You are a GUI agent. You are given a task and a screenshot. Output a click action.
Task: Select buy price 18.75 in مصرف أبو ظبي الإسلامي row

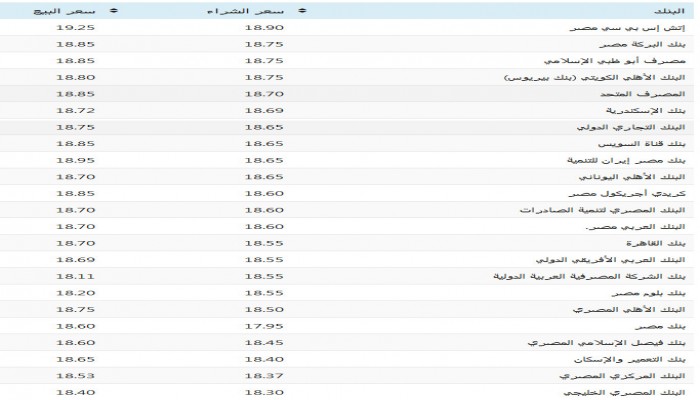tap(264, 61)
